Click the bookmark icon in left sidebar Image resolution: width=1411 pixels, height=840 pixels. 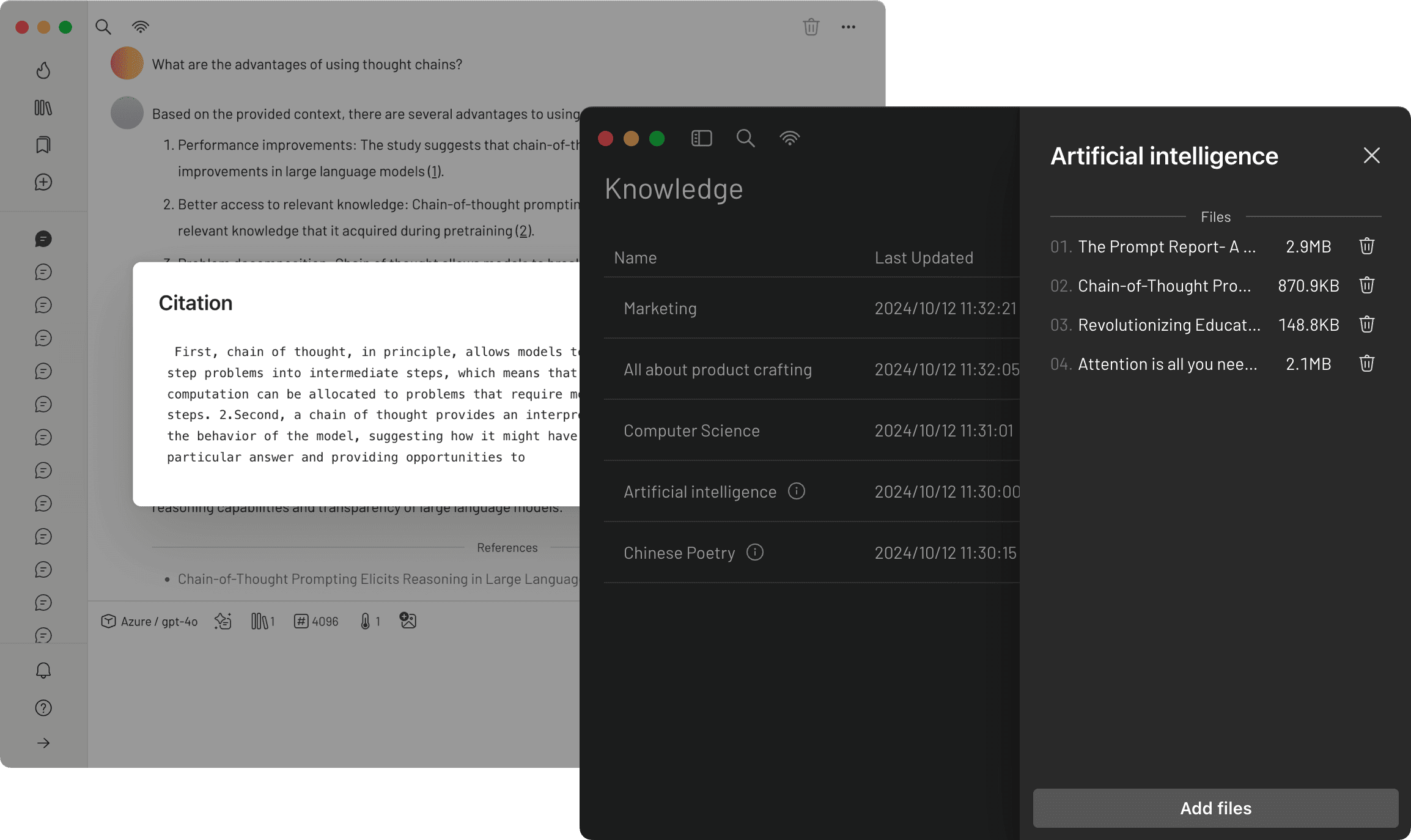coord(43,144)
